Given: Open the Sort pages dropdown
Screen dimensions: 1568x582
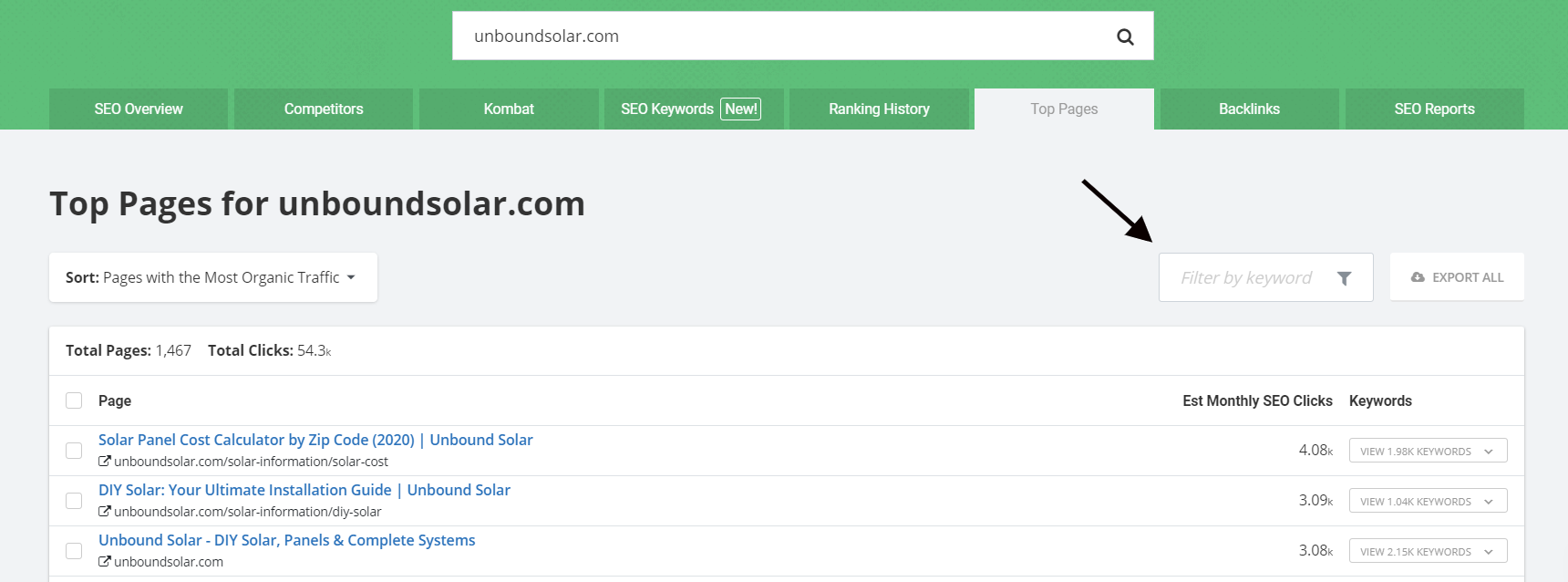Looking at the screenshot, I should [213, 277].
